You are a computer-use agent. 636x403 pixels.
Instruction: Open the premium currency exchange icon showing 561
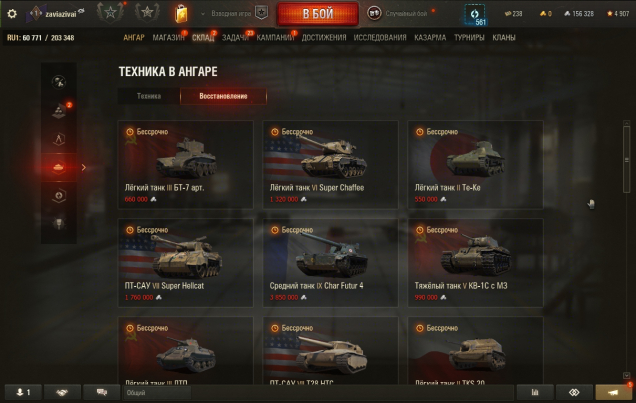point(475,15)
